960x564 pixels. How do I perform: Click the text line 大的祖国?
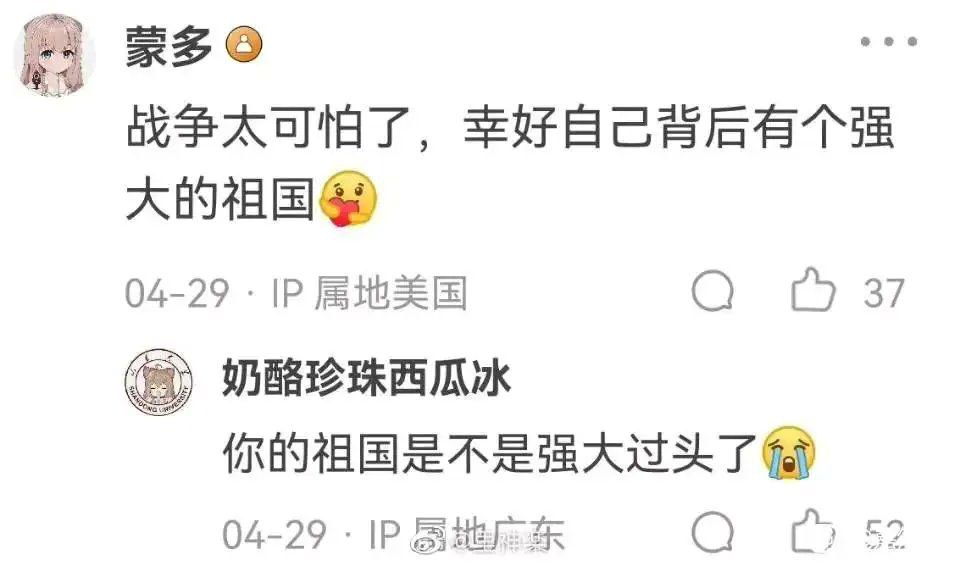(220, 200)
